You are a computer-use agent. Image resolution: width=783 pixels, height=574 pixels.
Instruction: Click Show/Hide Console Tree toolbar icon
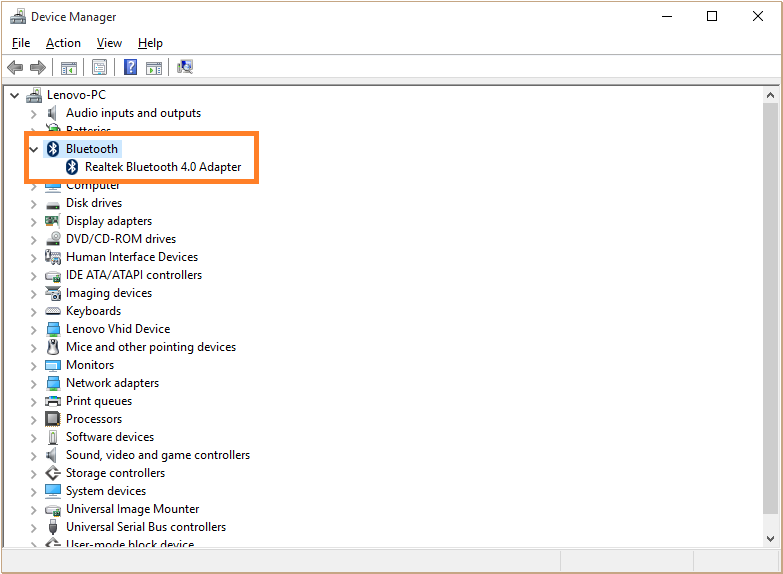tap(68, 67)
